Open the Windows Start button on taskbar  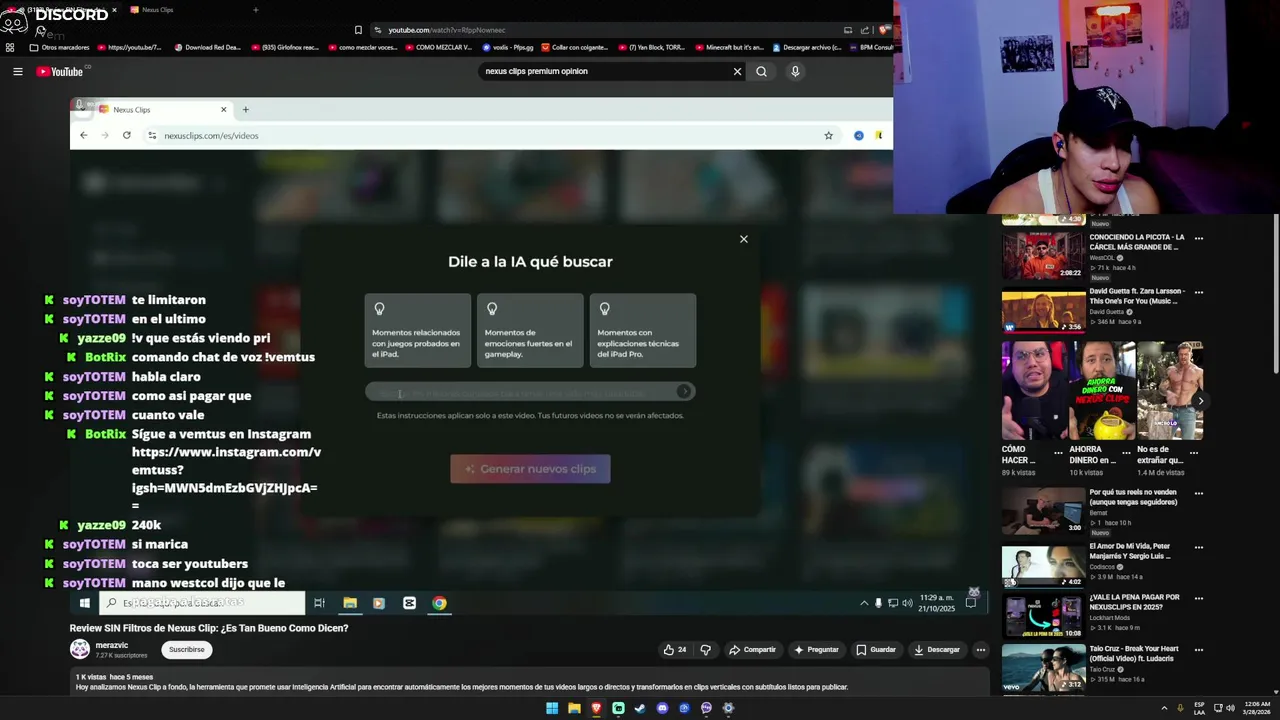pyautogui.click(x=552, y=708)
